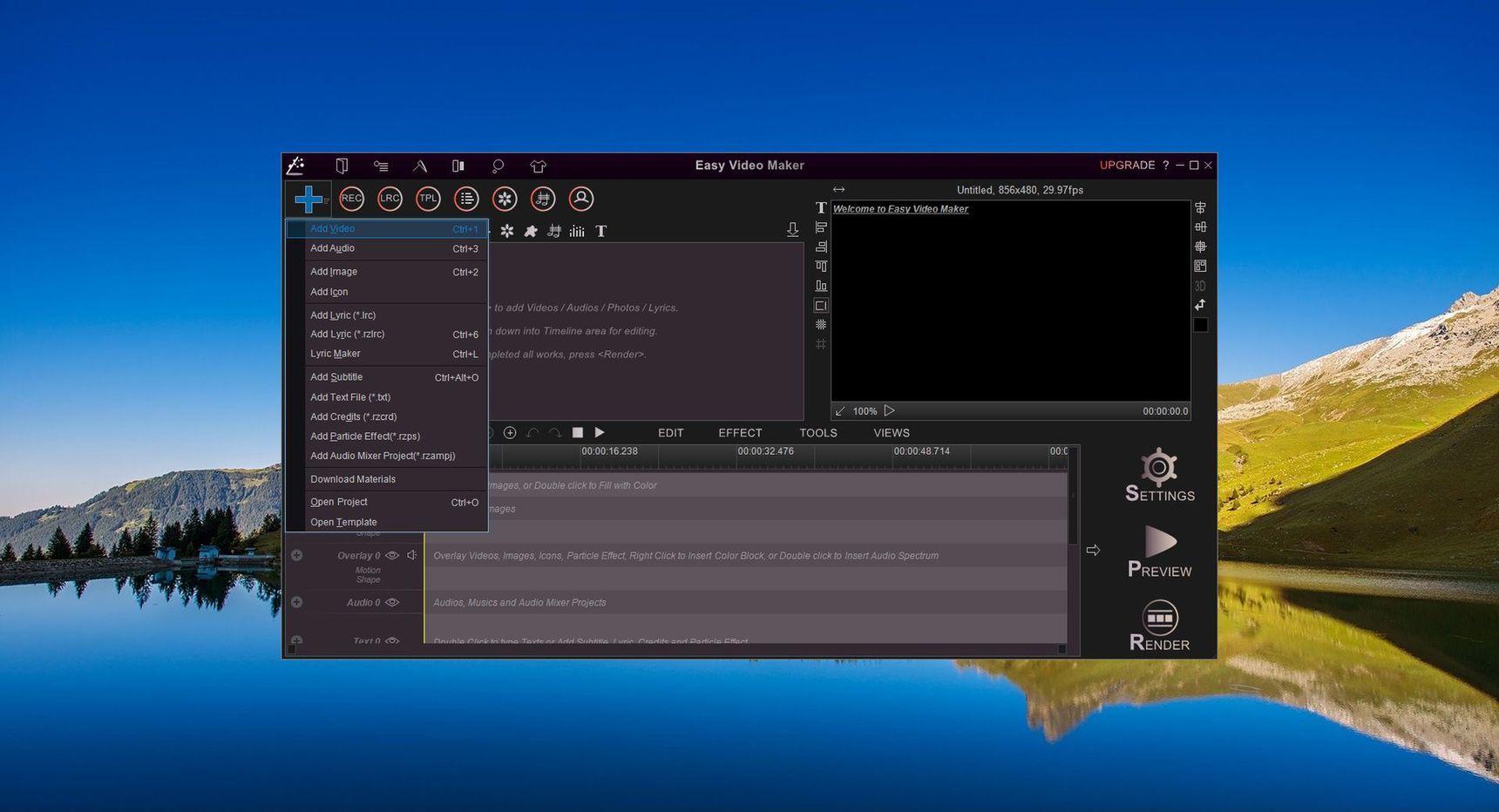
Task: Click the UPGRADE link
Action: click(x=1127, y=165)
